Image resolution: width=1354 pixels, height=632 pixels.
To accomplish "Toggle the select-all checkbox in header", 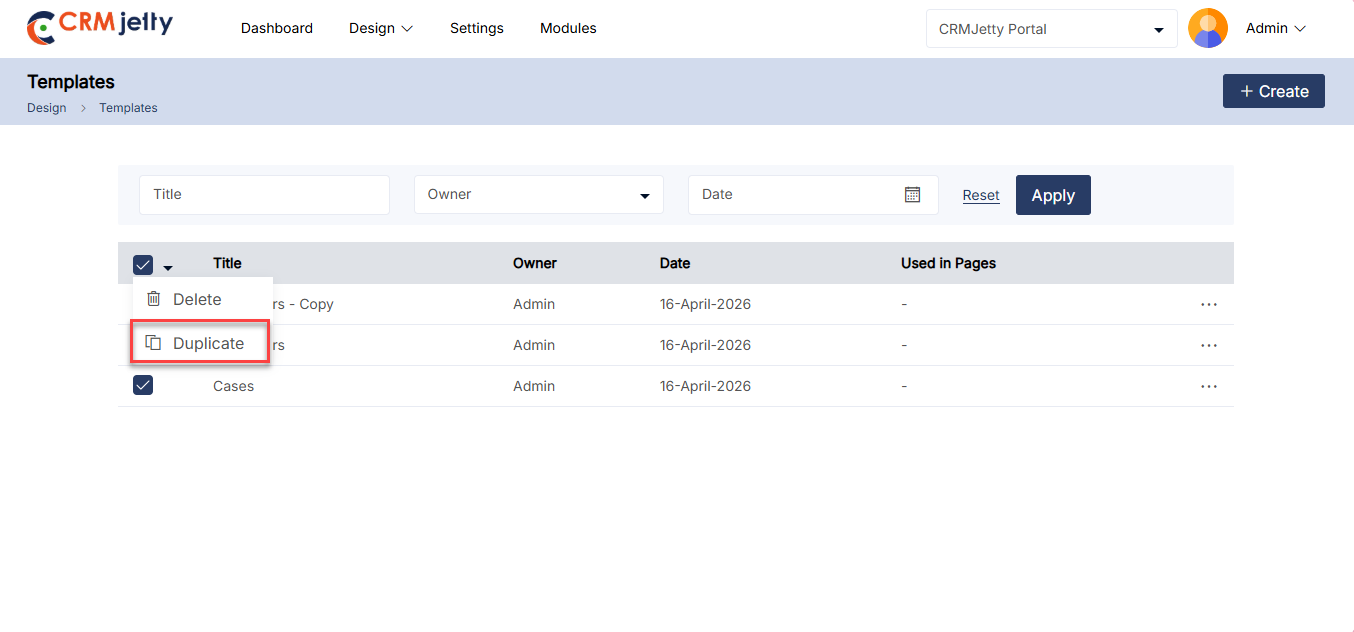I will click(x=143, y=265).
